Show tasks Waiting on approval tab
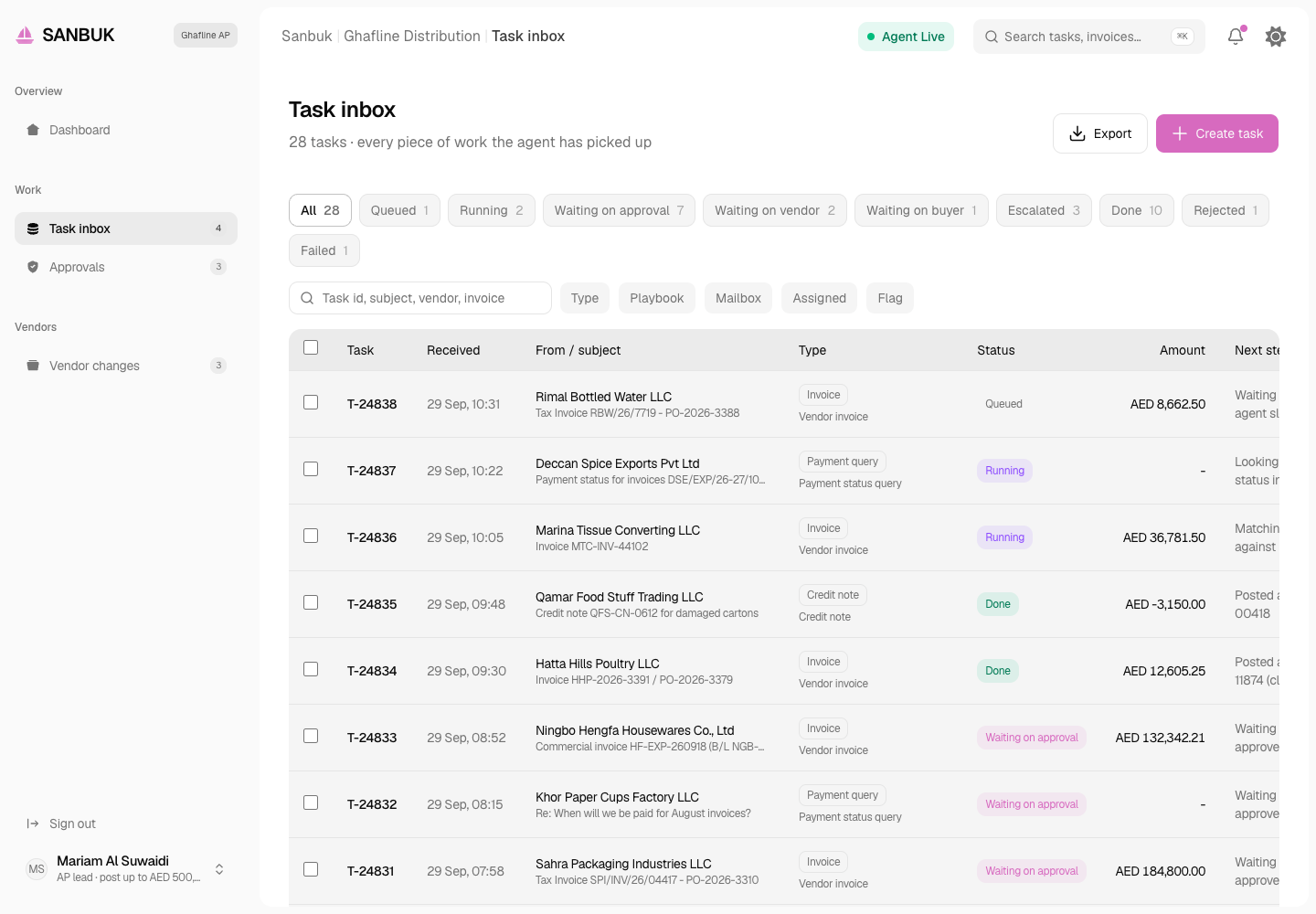The image size is (1316, 914). [x=619, y=210]
